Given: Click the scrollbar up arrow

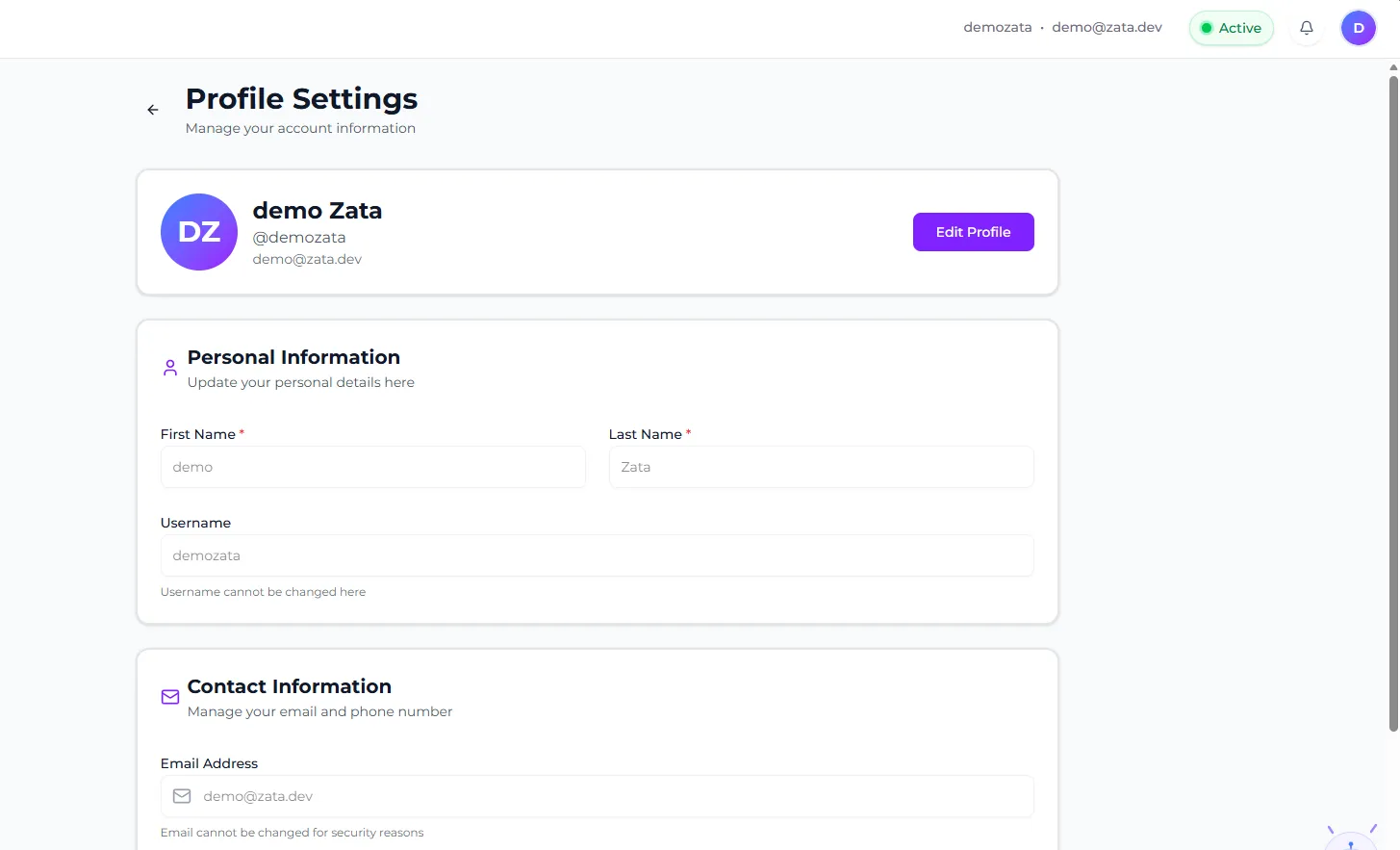Looking at the screenshot, I should [x=1393, y=67].
